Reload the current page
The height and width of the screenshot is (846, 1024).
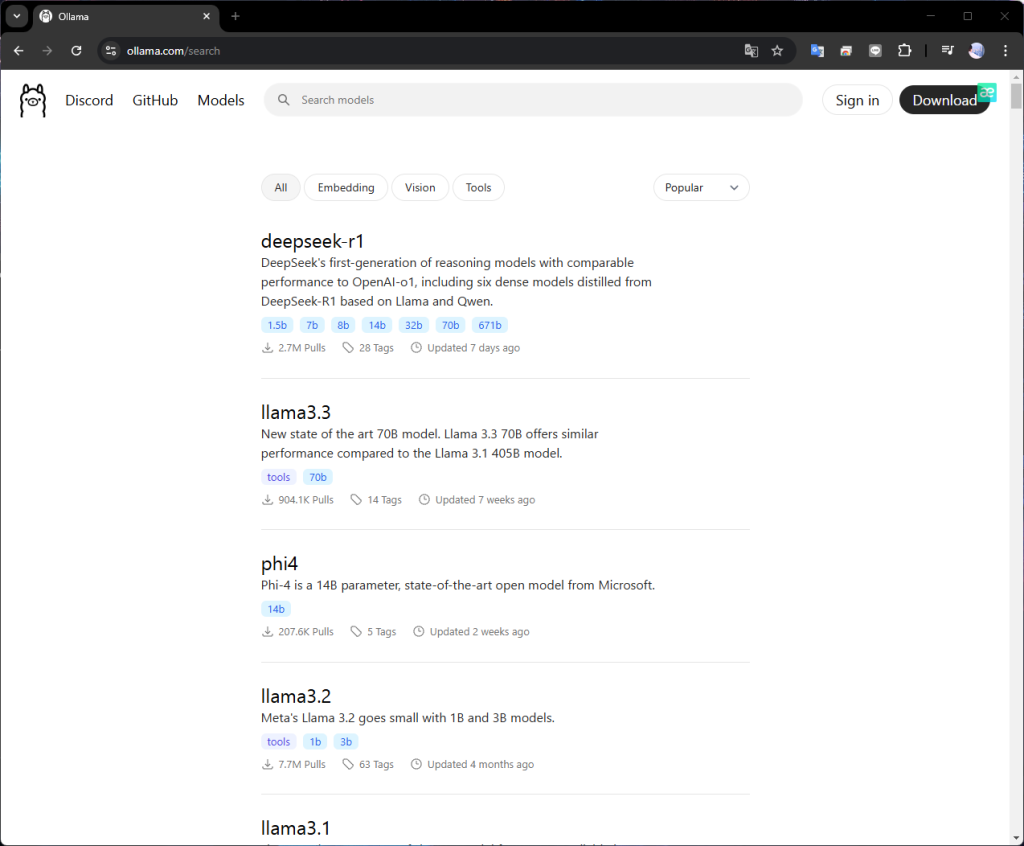click(76, 51)
